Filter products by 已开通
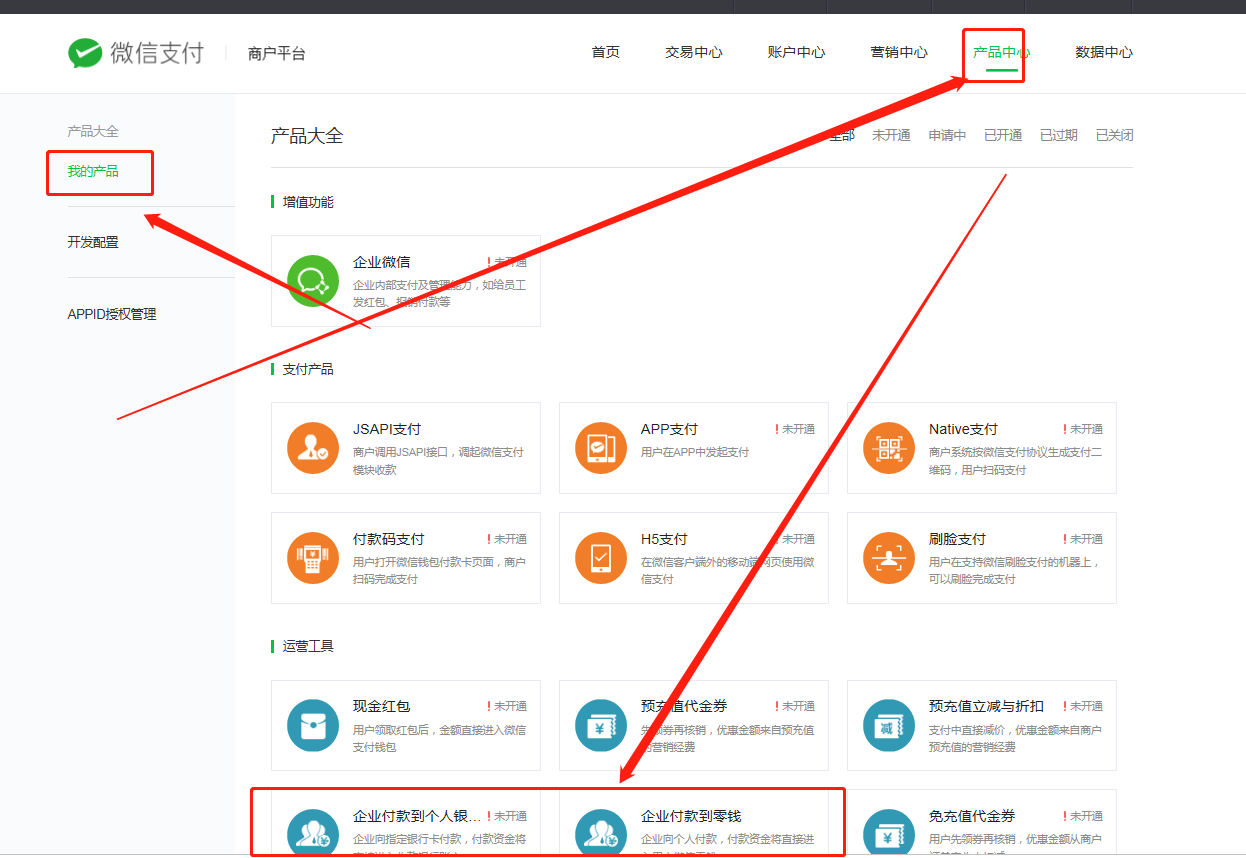 click(1003, 135)
